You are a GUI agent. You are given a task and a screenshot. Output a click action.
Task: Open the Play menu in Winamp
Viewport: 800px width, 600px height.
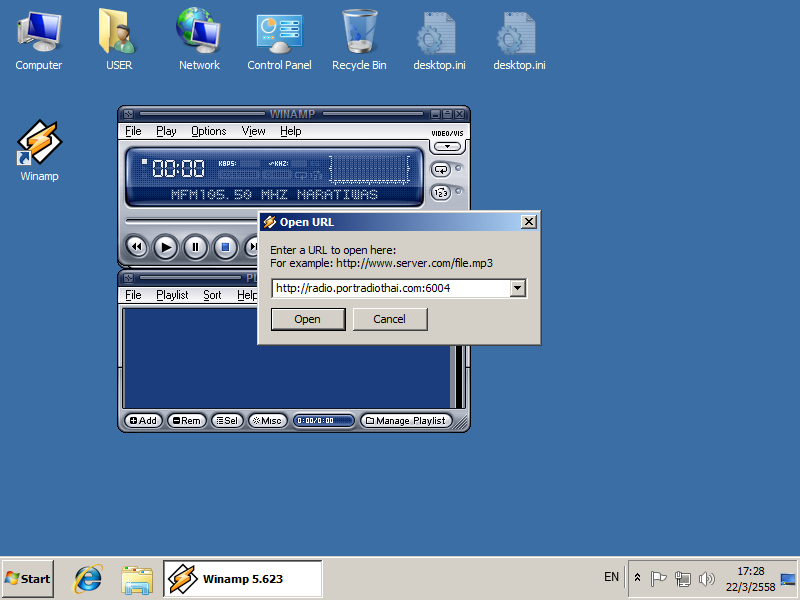(x=166, y=131)
